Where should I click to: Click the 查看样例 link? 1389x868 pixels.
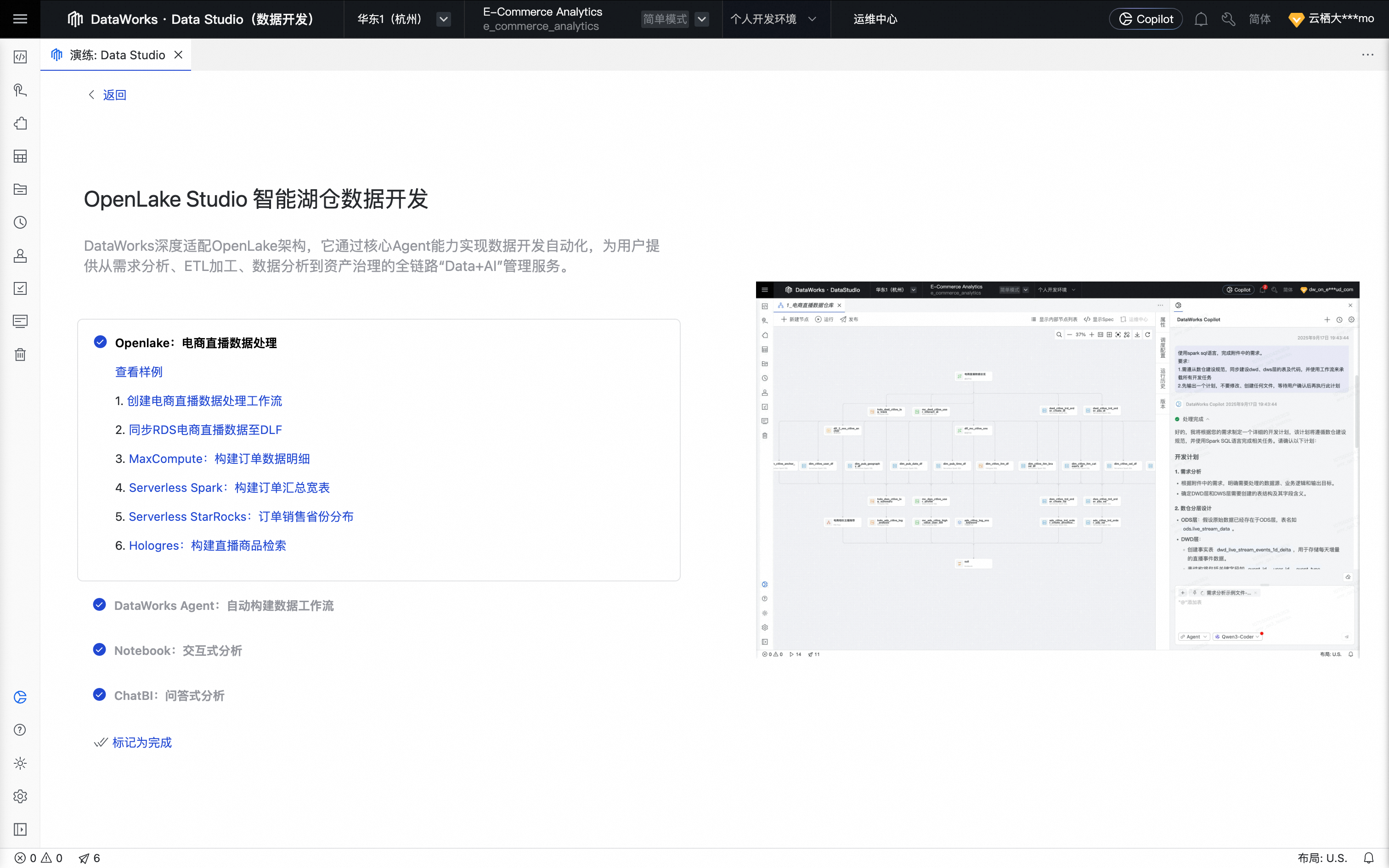pyautogui.click(x=139, y=372)
